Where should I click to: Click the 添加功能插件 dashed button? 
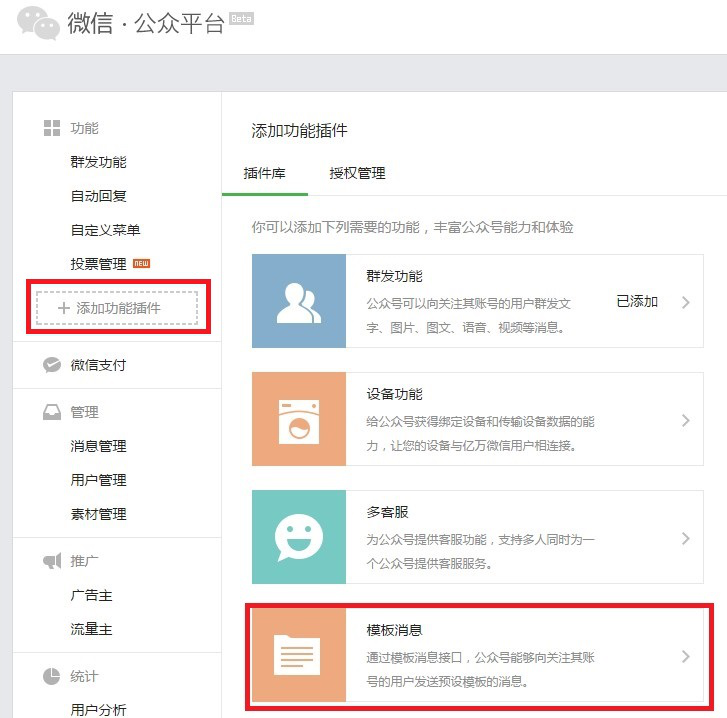click(x=117, y=308)
